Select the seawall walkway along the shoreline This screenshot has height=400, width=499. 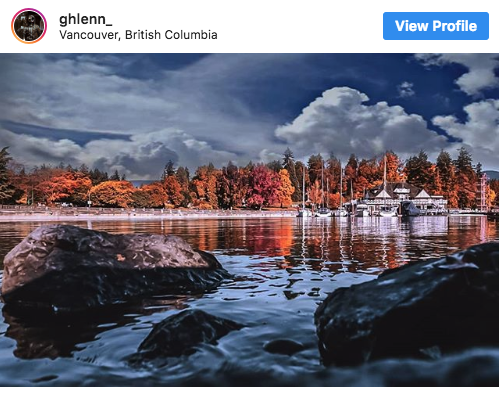coord(148,213)
